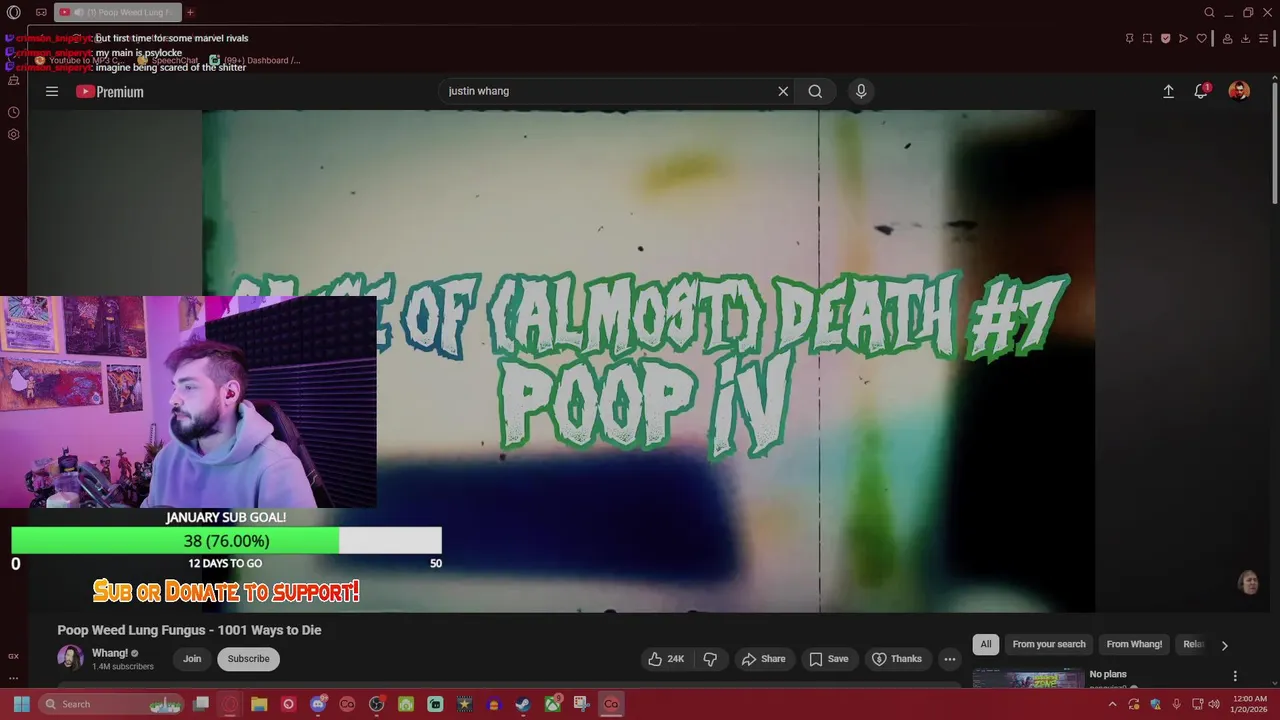The width and height of the screenshot is (1280, 720).
Task: Click the Windows taskbar Search box
Action: pos(111,704)
